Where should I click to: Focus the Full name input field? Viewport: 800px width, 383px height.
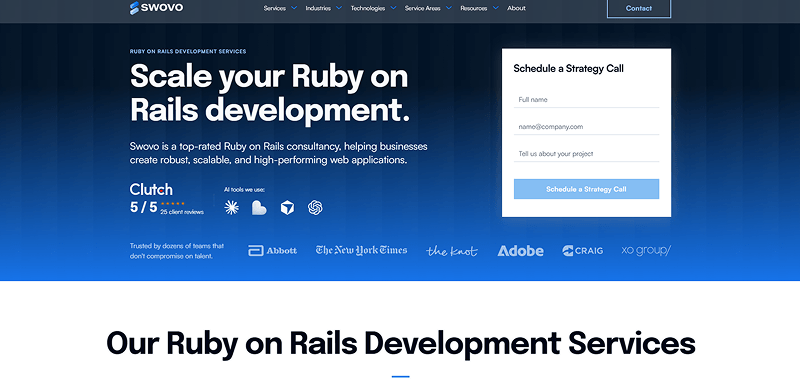[x=586, y=100]
